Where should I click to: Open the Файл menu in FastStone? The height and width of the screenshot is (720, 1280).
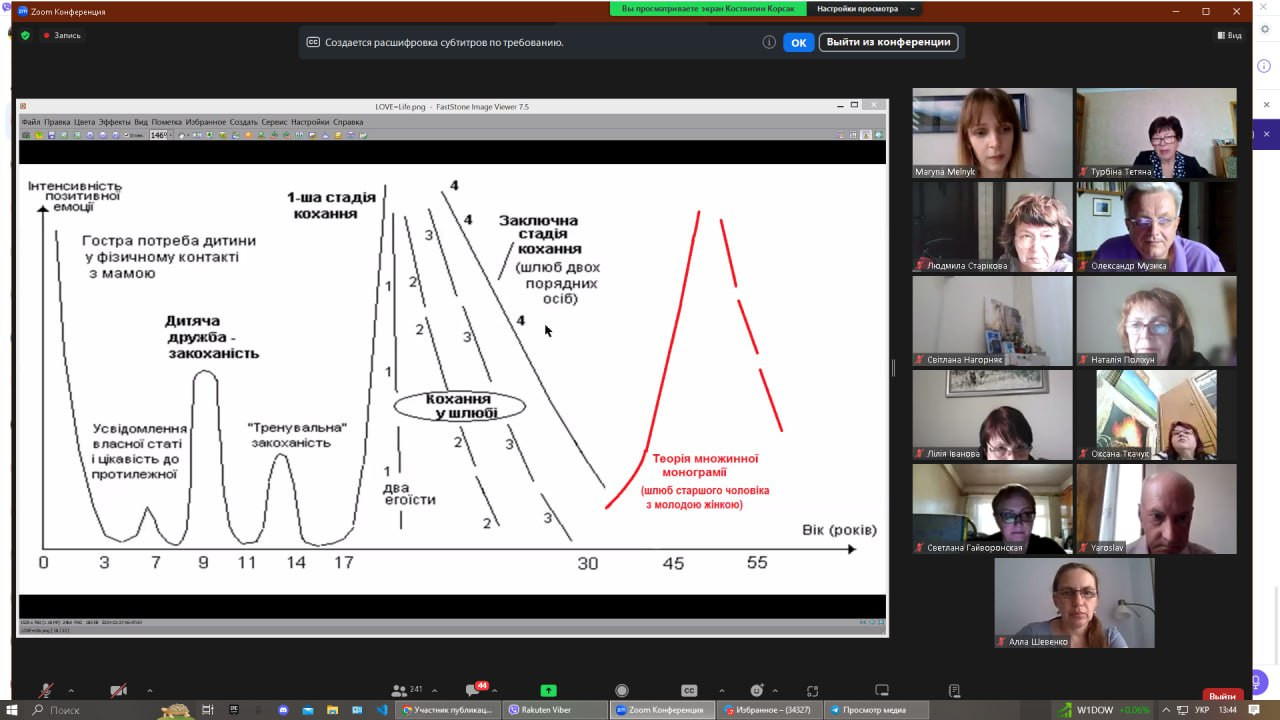coord(31,122)
